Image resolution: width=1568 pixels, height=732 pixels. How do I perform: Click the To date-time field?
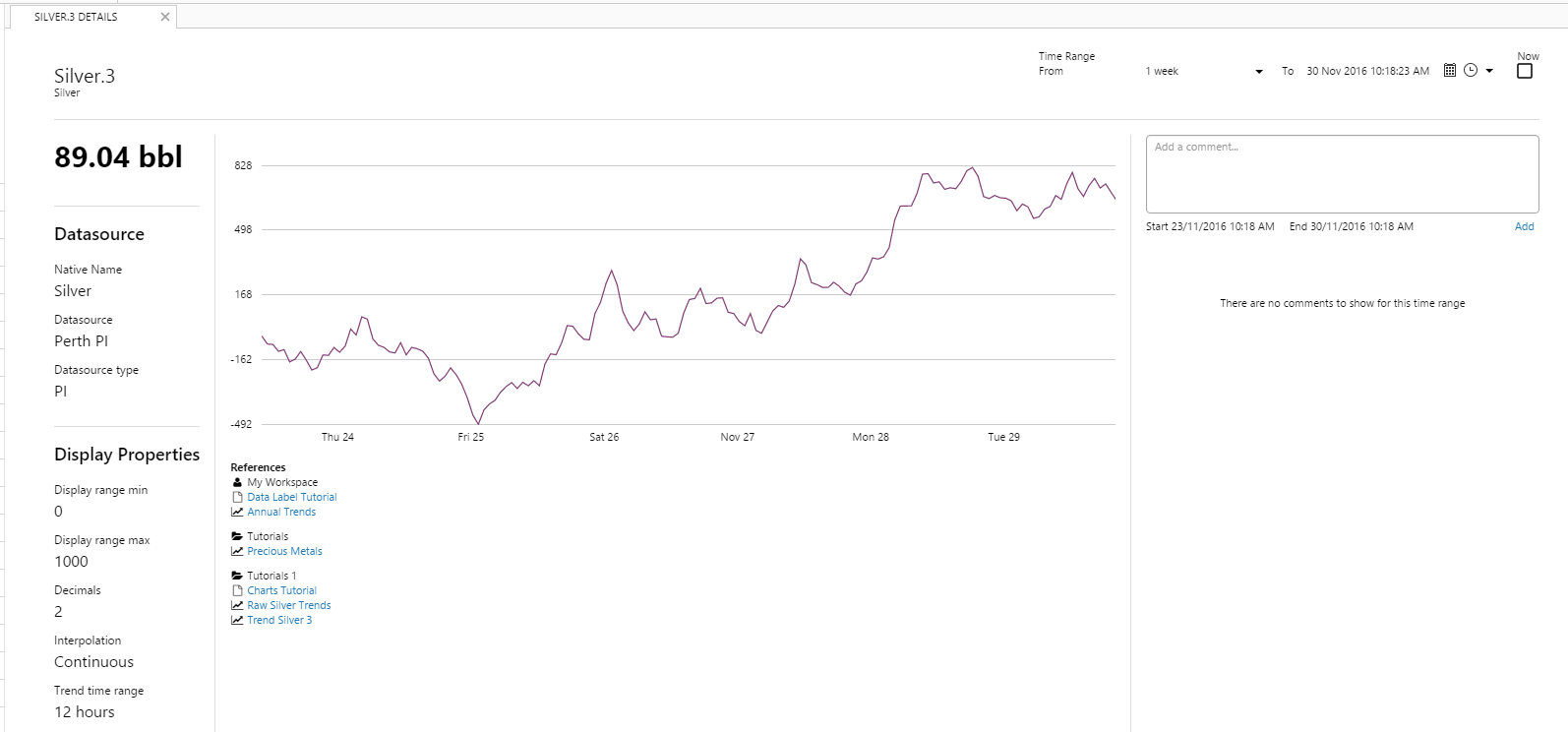1367,72
